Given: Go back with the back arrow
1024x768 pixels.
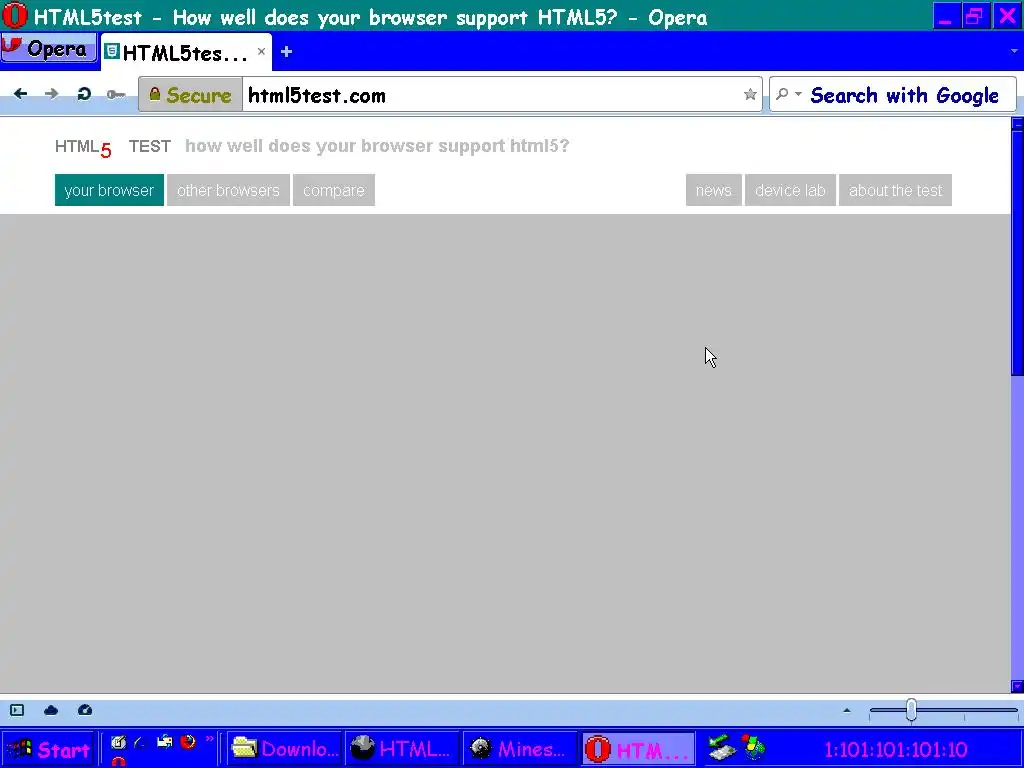Looking at the screenshot, I should click(20, 94).
